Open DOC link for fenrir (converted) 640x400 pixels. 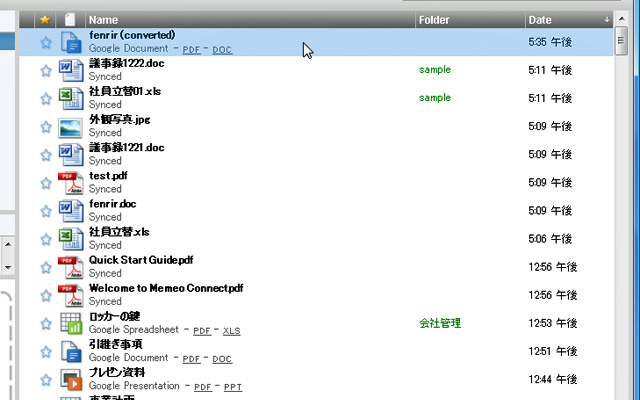222,50
